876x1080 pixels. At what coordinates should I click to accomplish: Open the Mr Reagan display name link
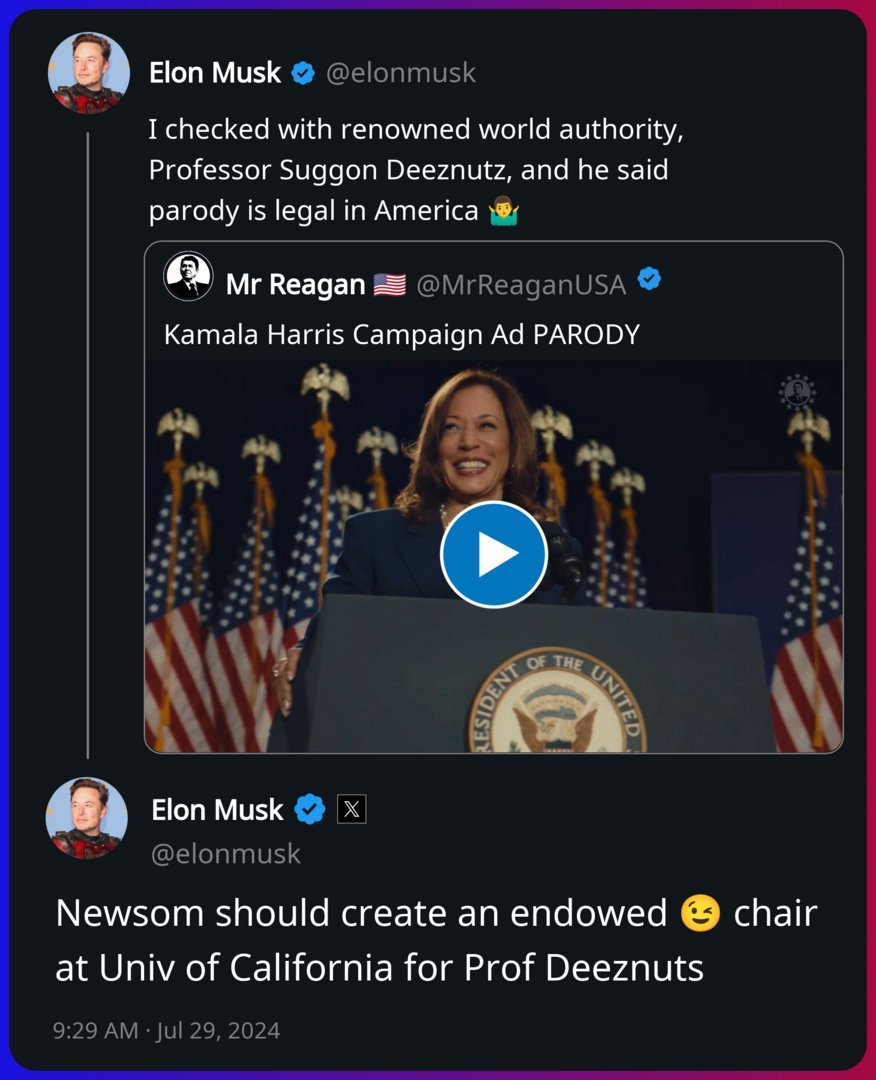click(295, 285)
